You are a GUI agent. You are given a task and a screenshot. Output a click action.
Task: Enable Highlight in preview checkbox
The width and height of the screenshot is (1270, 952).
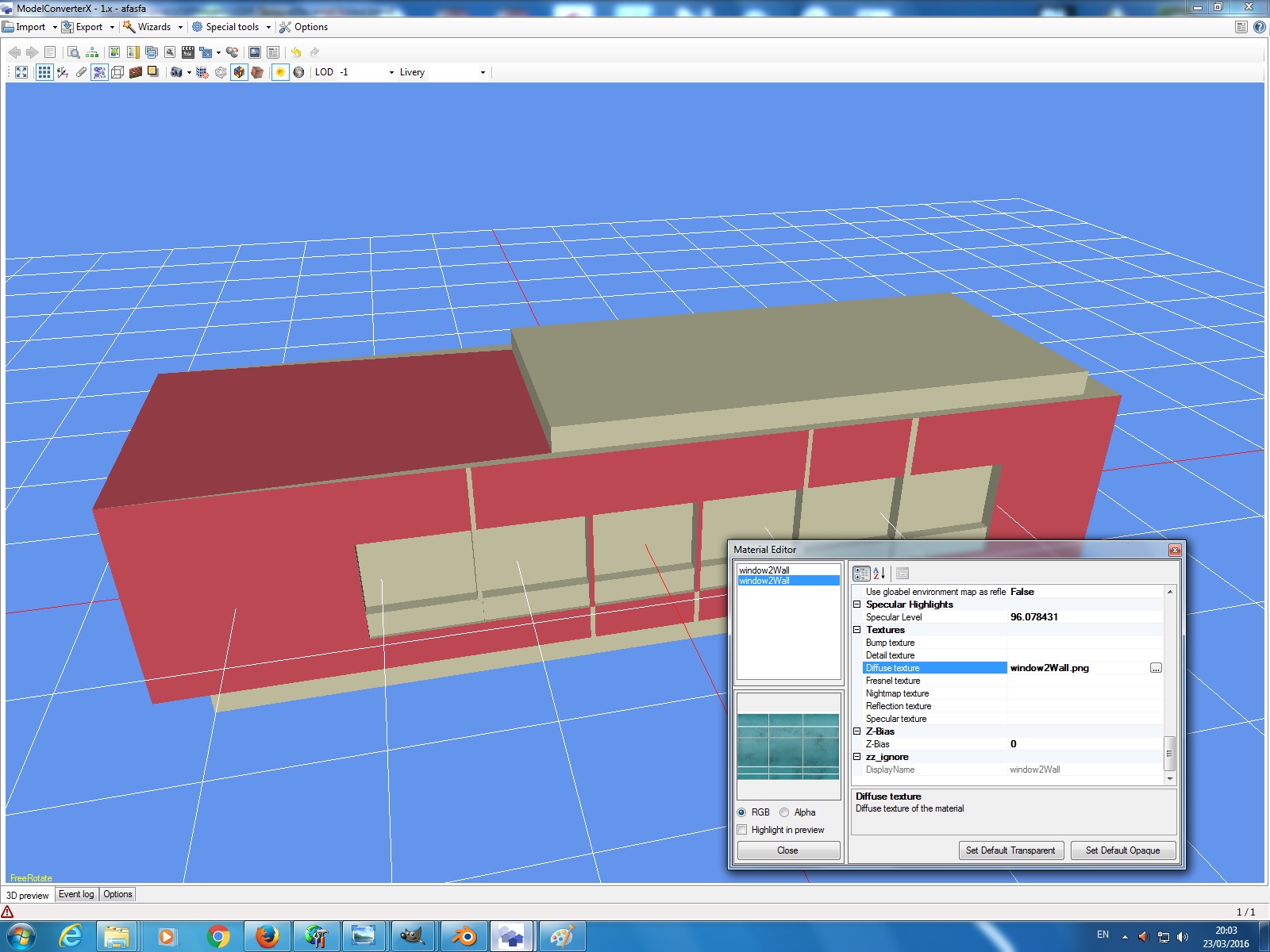[x=742, y=830]
